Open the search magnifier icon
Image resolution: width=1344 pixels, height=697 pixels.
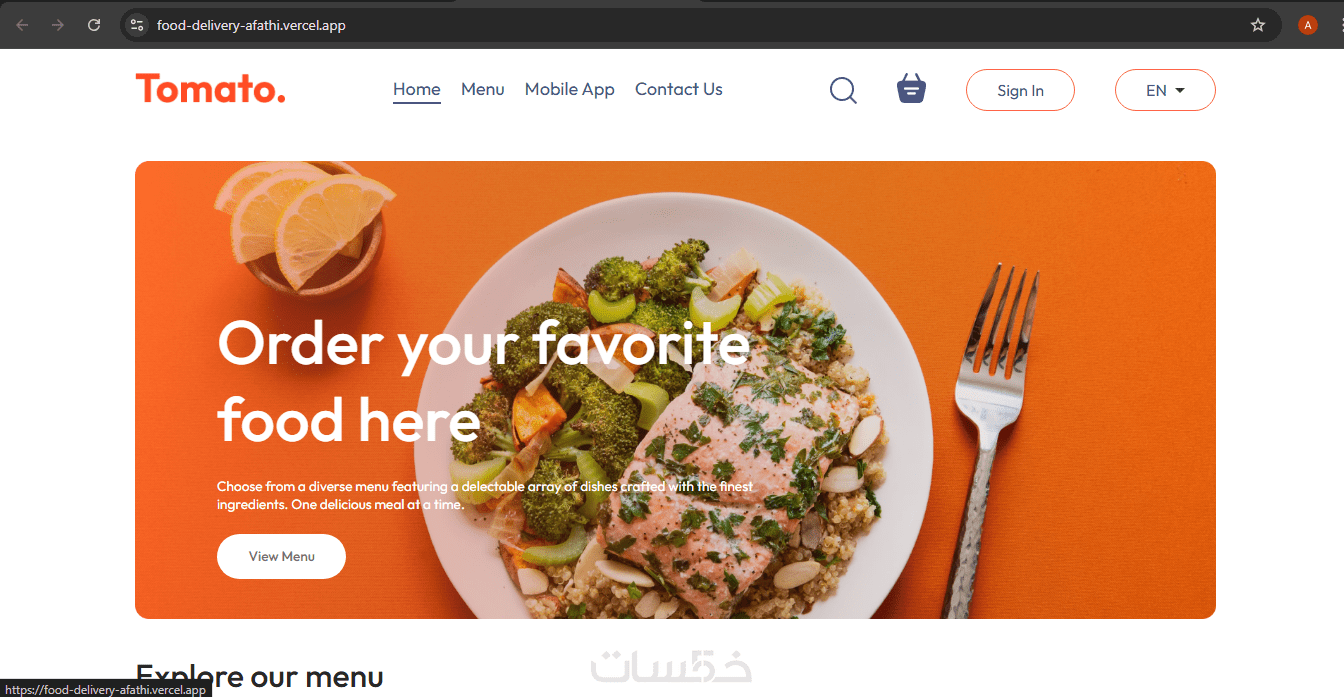click(x=843, y=91)
